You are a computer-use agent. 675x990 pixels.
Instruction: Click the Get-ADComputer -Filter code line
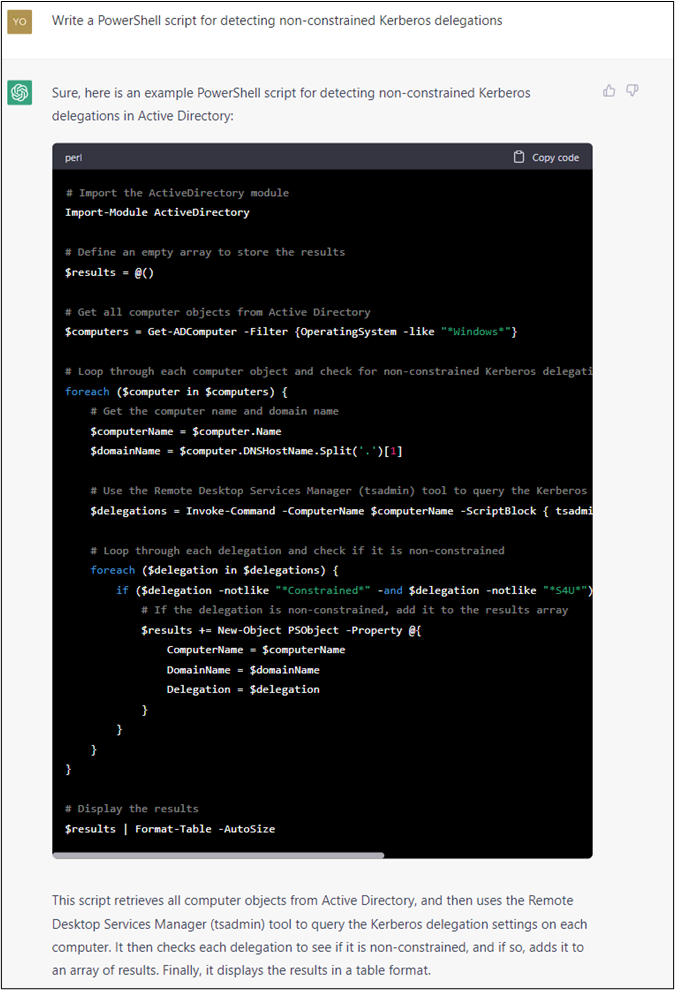(x=290, y=331)
